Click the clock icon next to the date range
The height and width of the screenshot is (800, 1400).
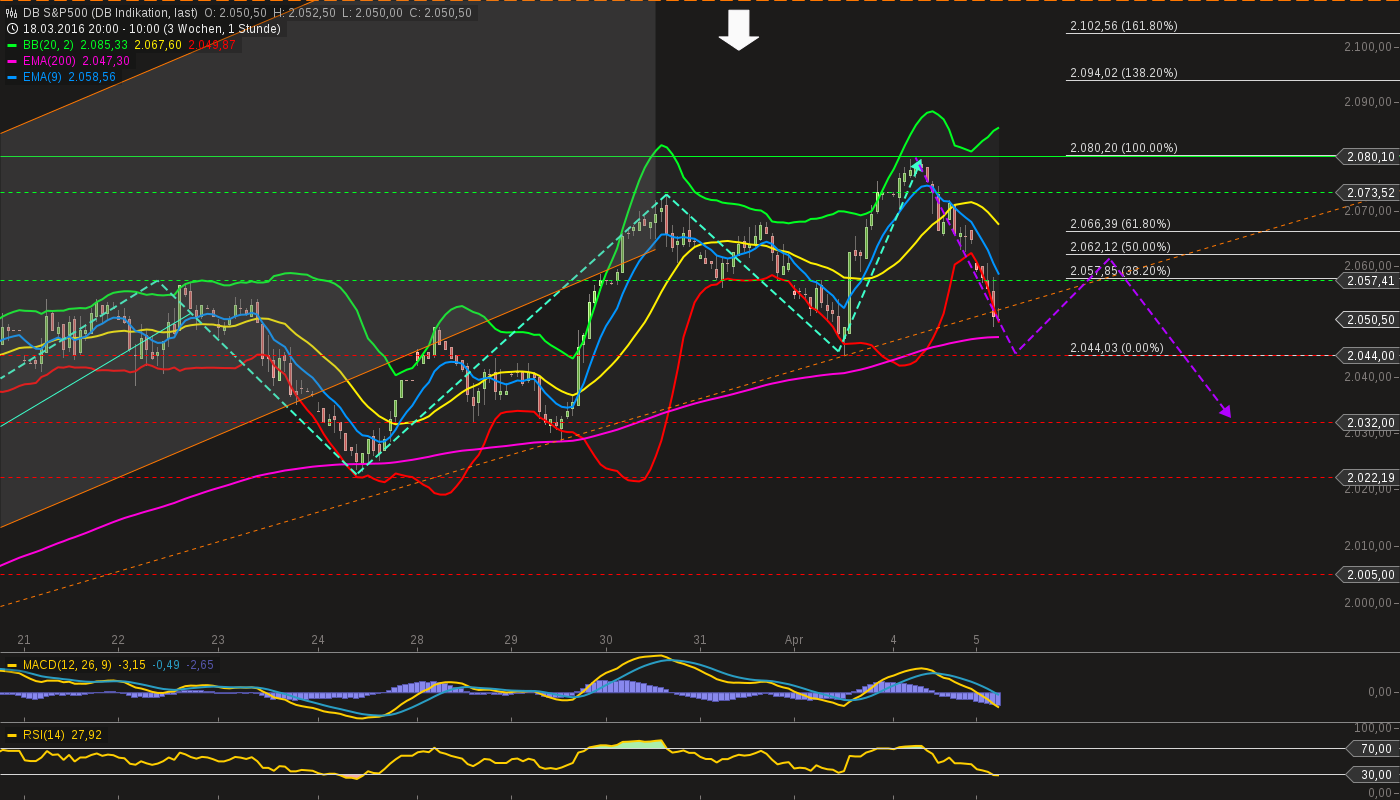pos(12,29)
